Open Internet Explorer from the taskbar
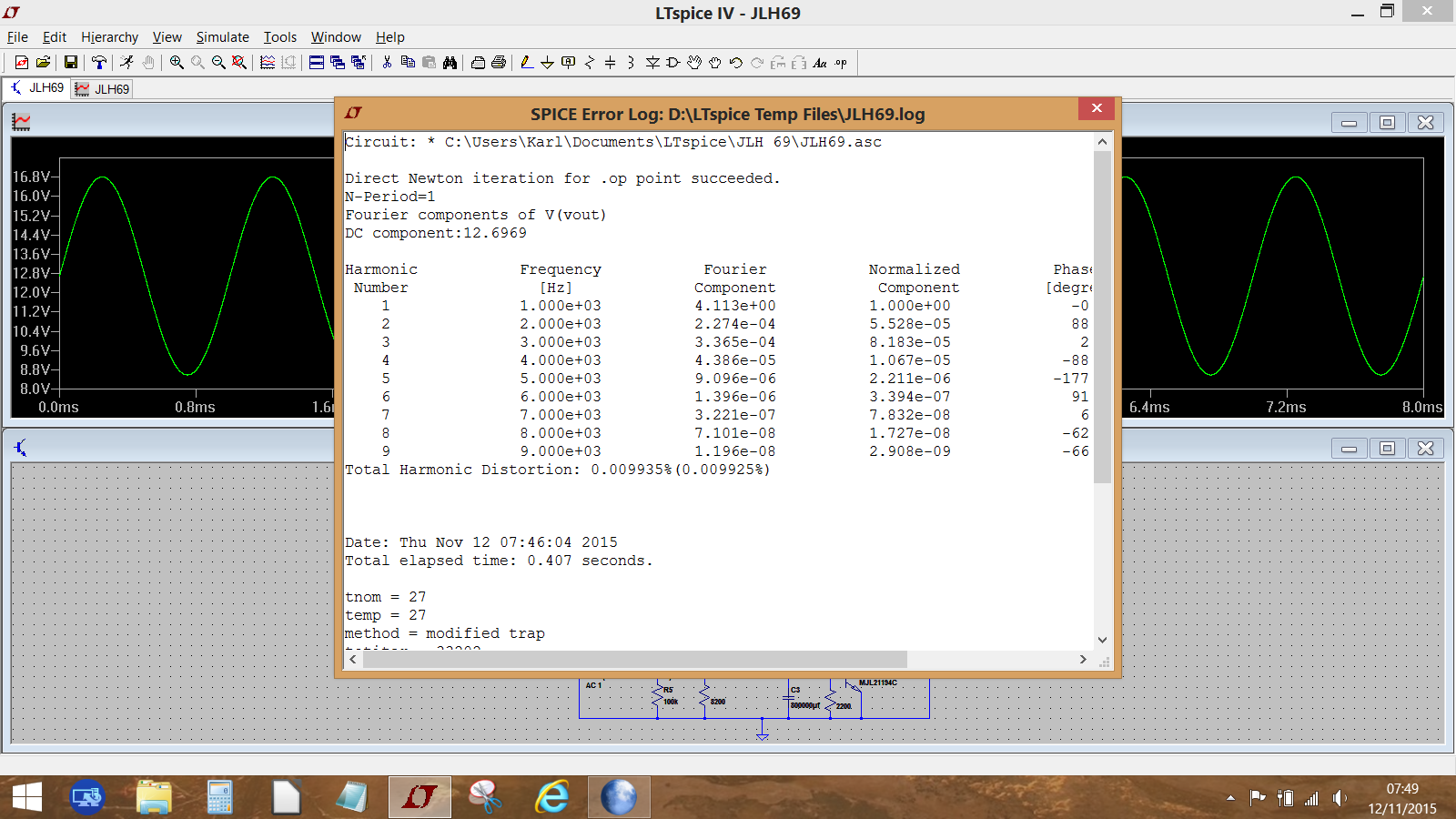The image size is (1456, 819). 552,797
